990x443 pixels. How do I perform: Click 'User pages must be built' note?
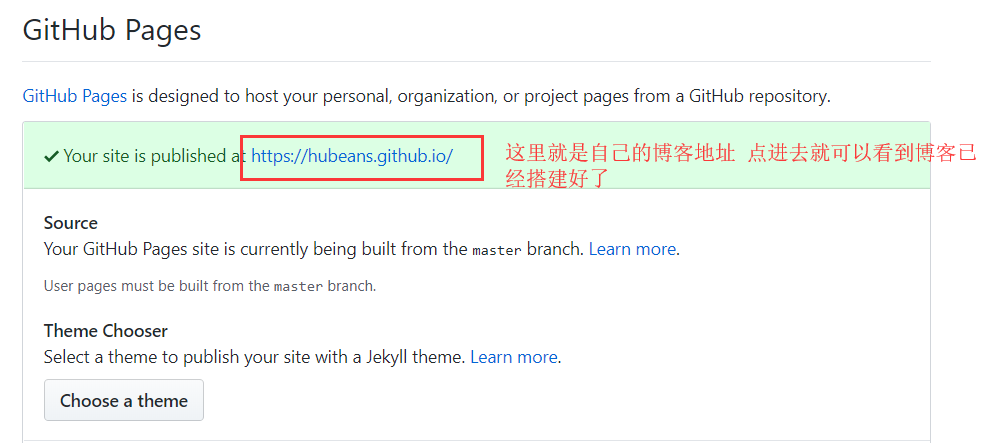tap(210, 286)
